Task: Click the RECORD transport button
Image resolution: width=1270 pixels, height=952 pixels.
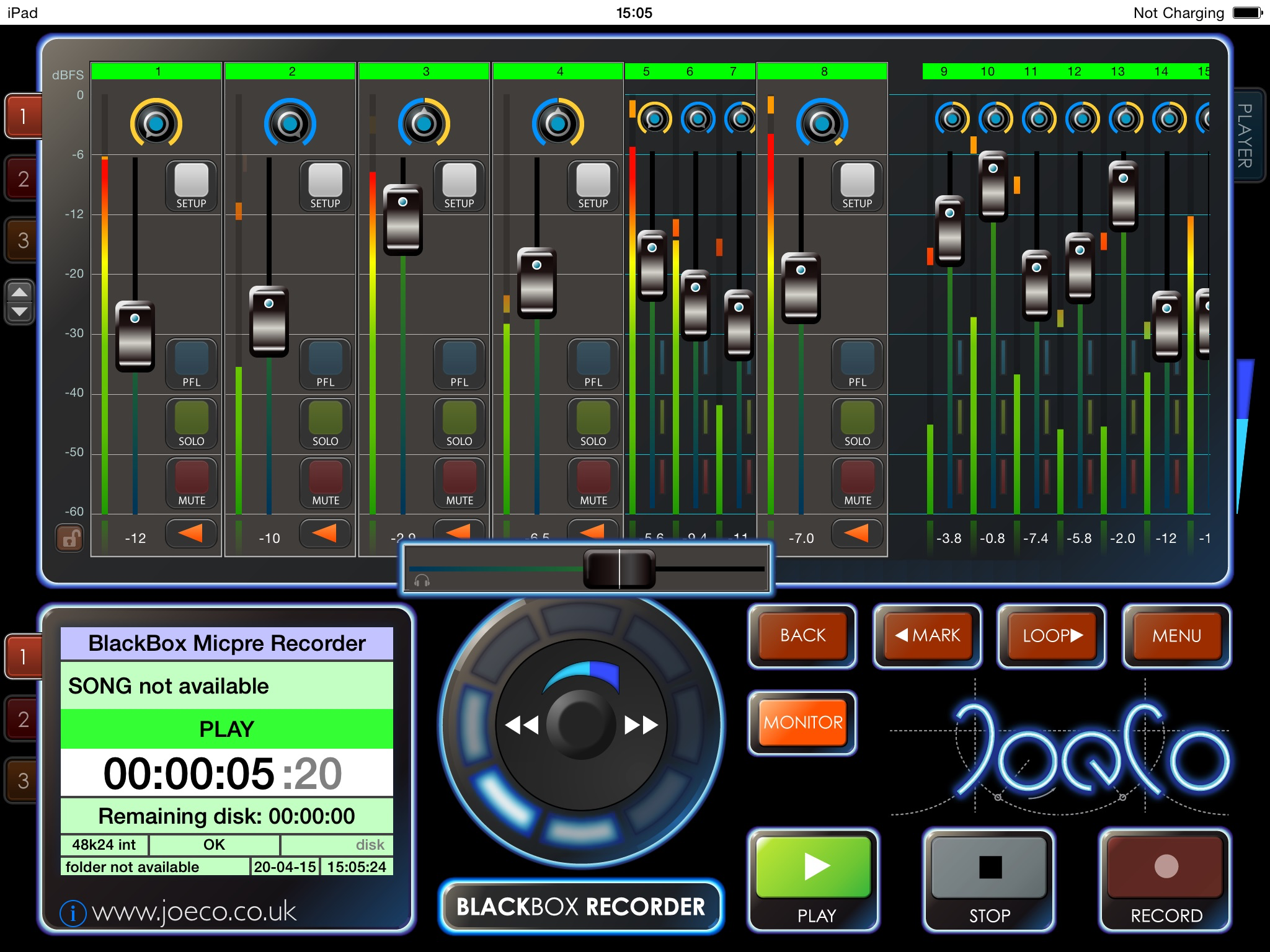Action: click(1165, 880)
